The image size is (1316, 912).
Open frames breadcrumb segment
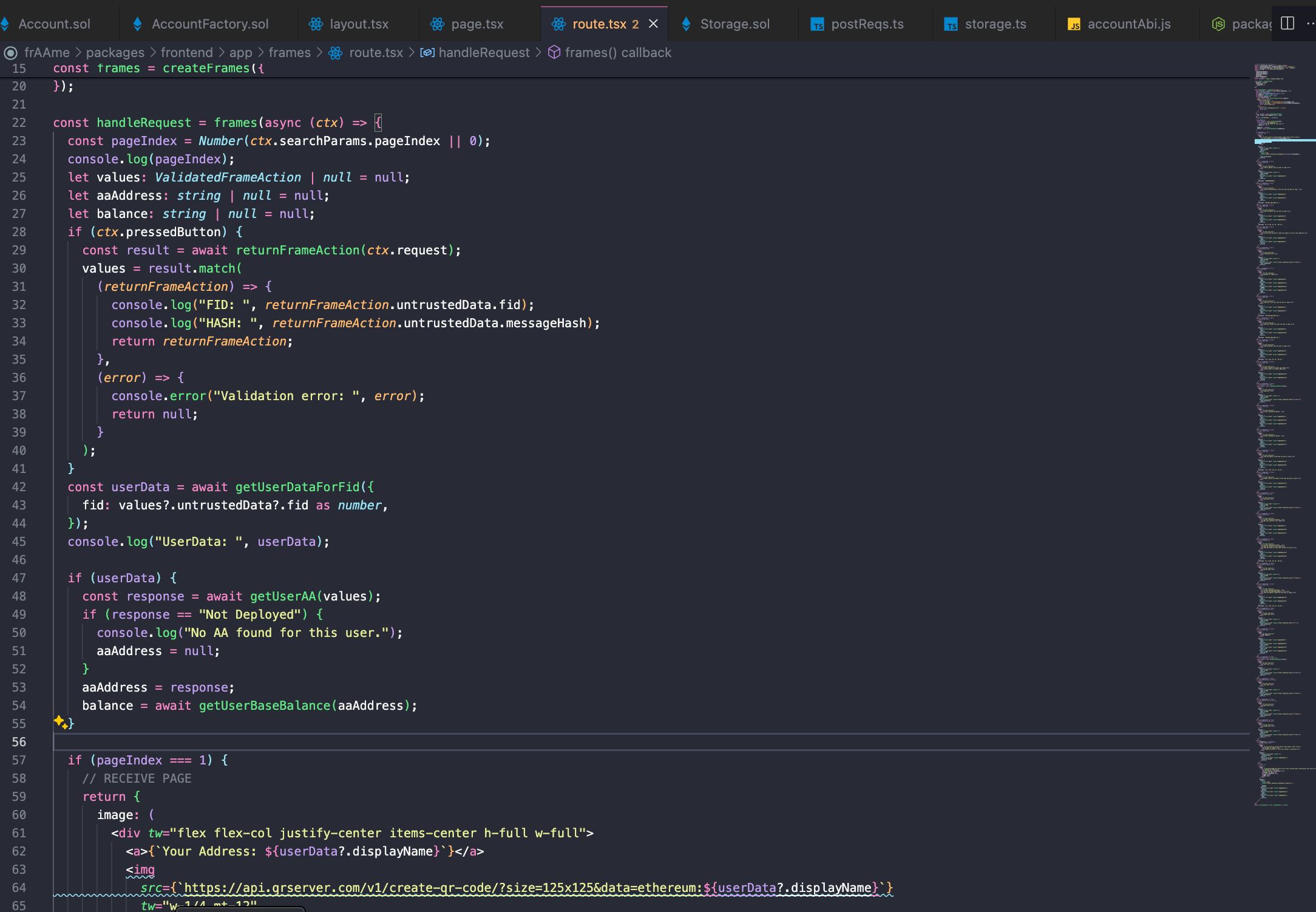pyautogui.click(x=290, y=53)
